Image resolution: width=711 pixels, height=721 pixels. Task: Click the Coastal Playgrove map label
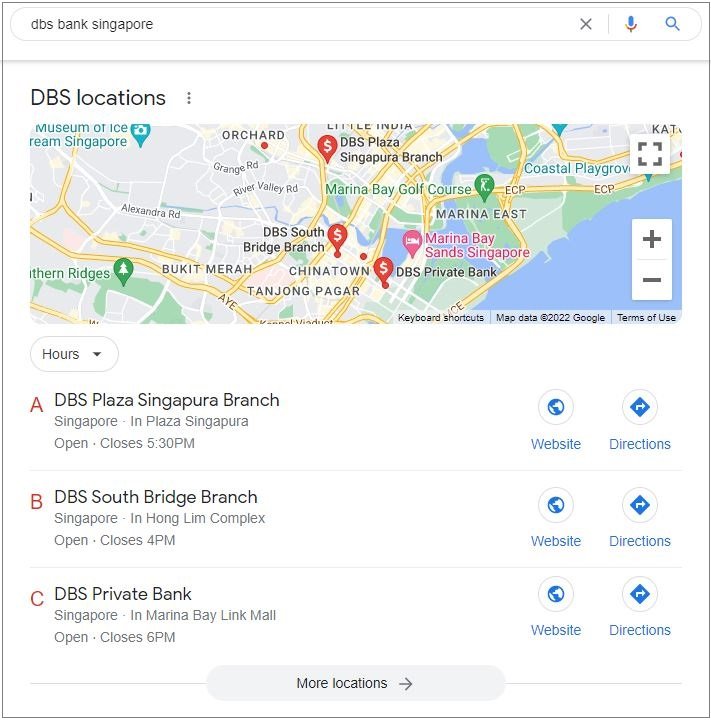[x=577, y=169]
